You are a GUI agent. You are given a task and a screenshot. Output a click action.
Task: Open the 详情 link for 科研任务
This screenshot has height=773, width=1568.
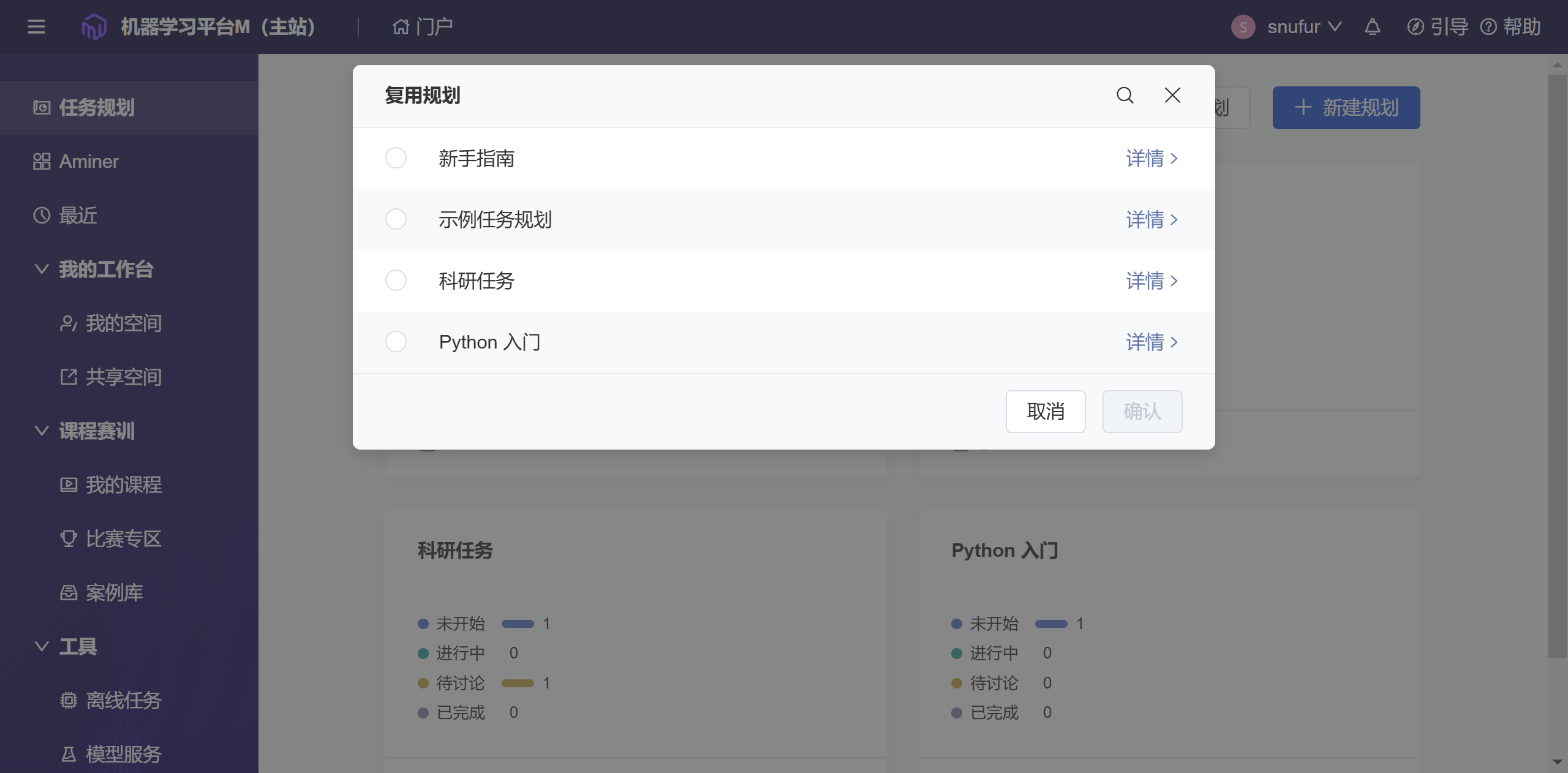[1151, 281]
